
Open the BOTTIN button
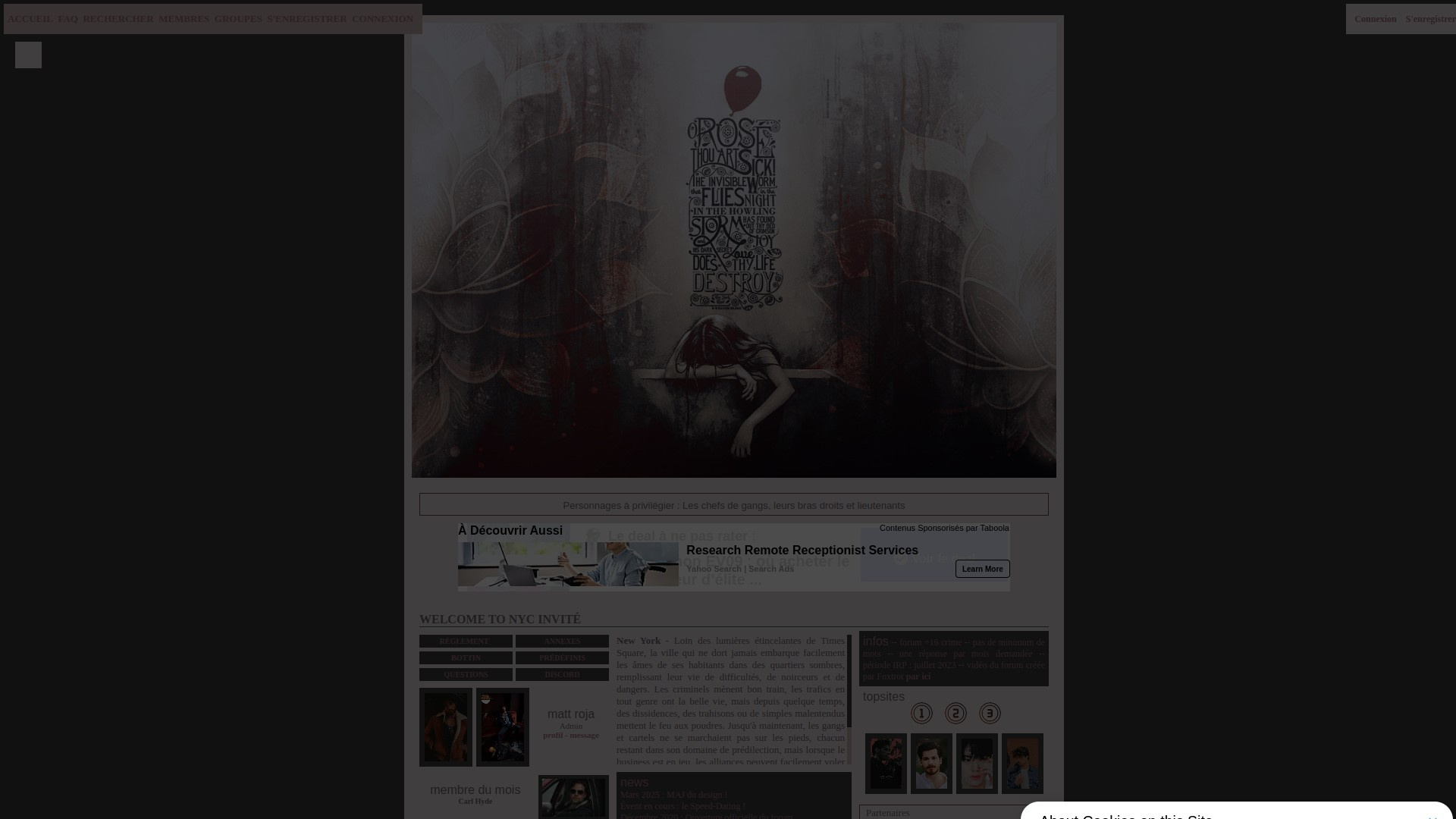(466, 658)
